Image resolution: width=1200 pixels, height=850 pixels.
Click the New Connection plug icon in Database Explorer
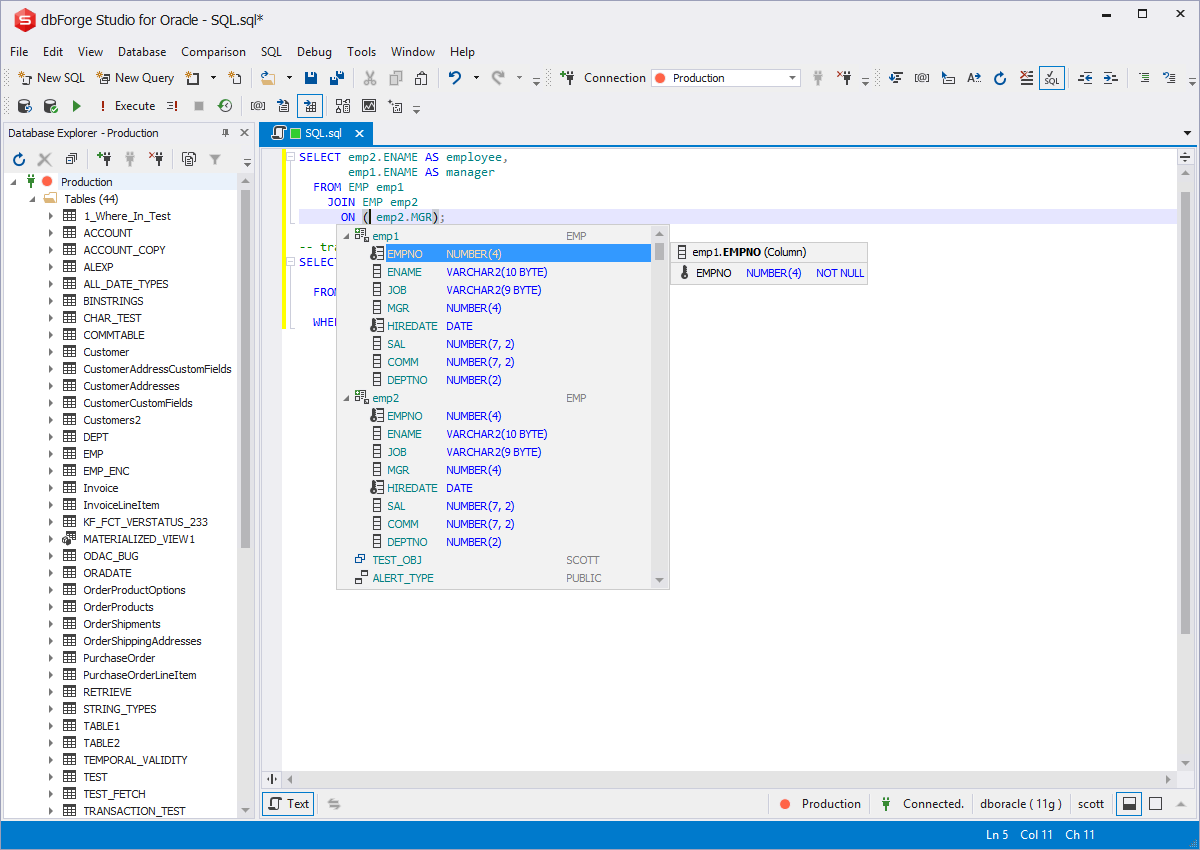[104, 159]
